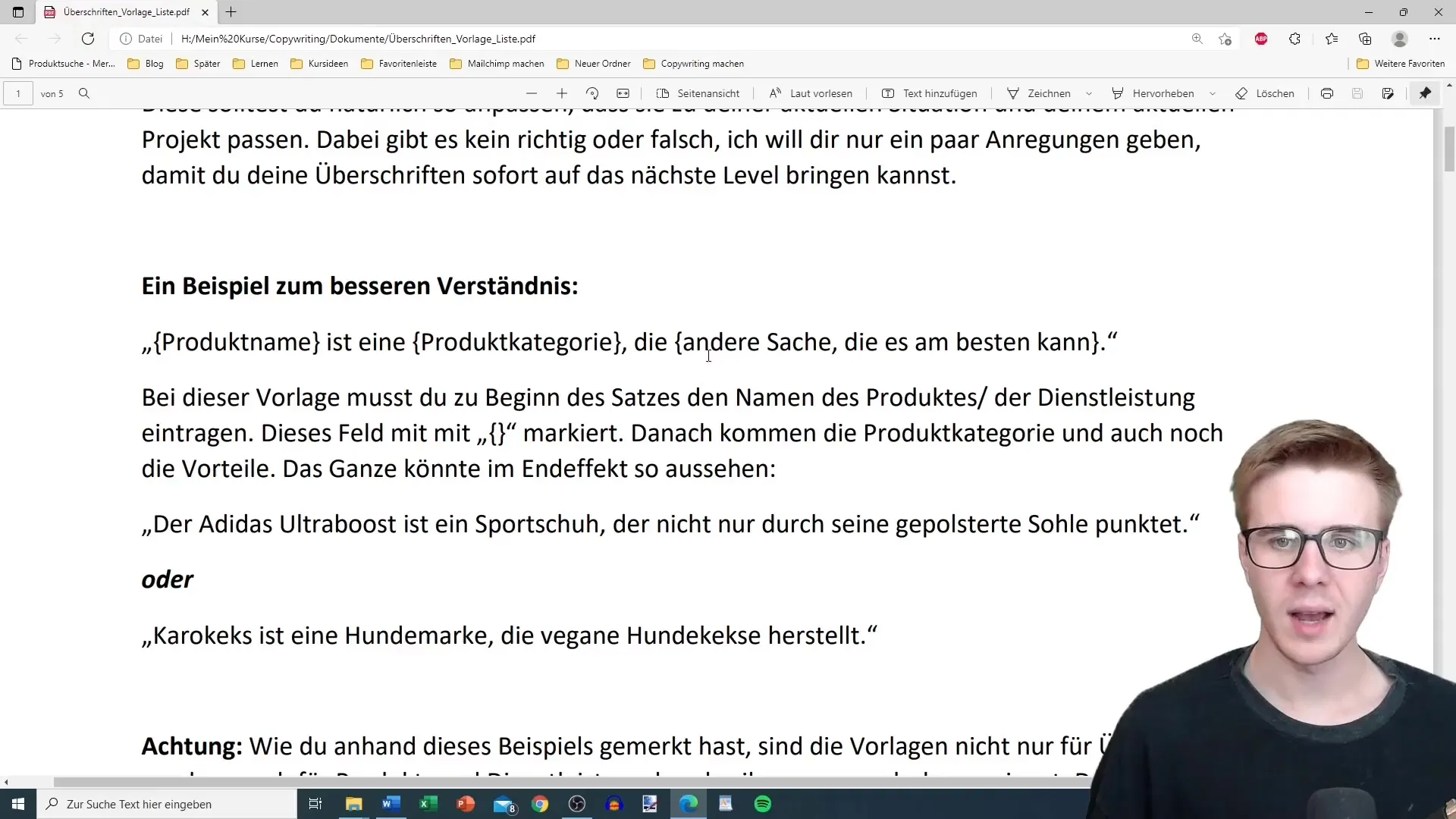Image resolution: width=1456 pixels, height=819 pixels.
Task: Rotate the PDF page
Action: click(x=592, y=93)
